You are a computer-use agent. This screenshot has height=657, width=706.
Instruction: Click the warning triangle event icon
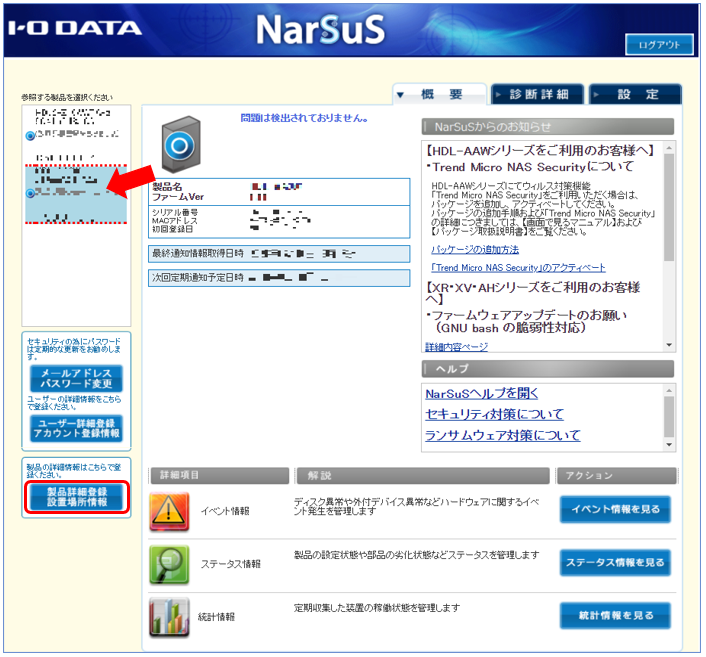[169, 510]
